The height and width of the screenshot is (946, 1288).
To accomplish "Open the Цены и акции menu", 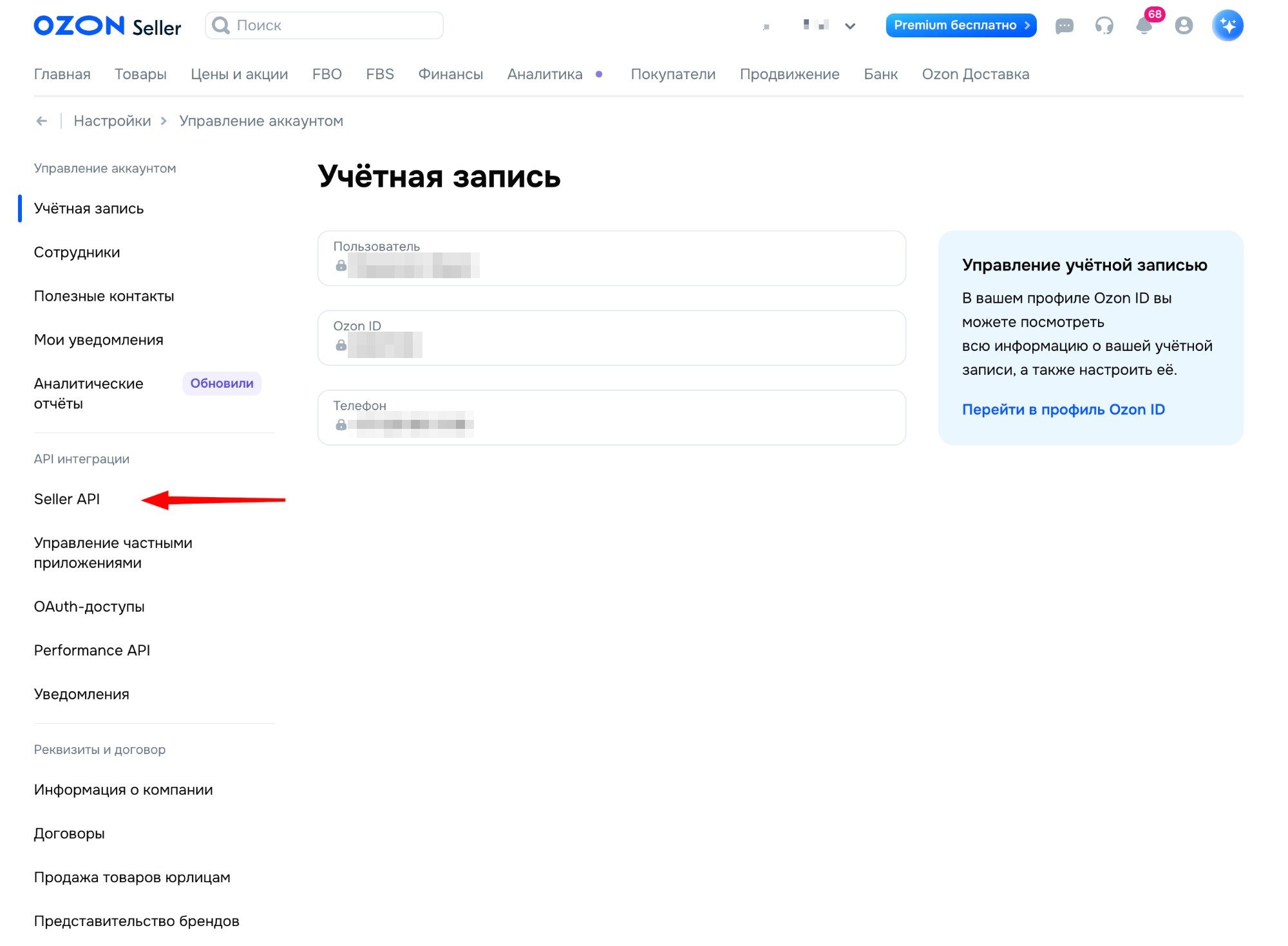I will point(240,74).
